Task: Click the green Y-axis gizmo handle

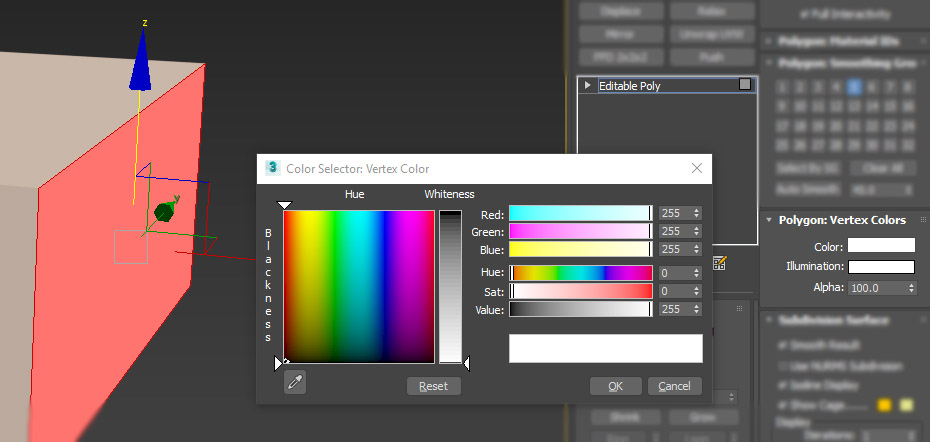Action: pos(164,211)
